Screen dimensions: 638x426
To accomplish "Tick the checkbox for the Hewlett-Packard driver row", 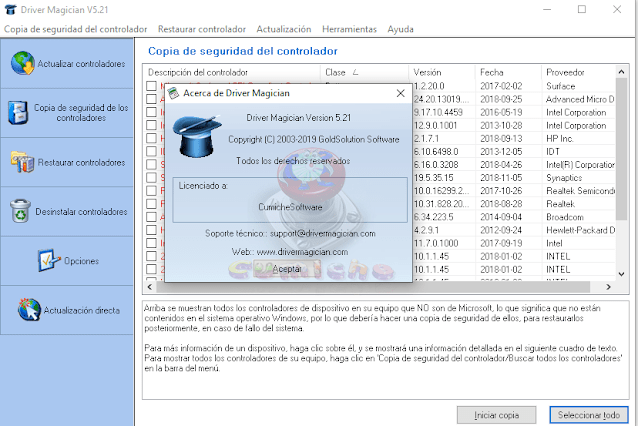I will [151, 230].
